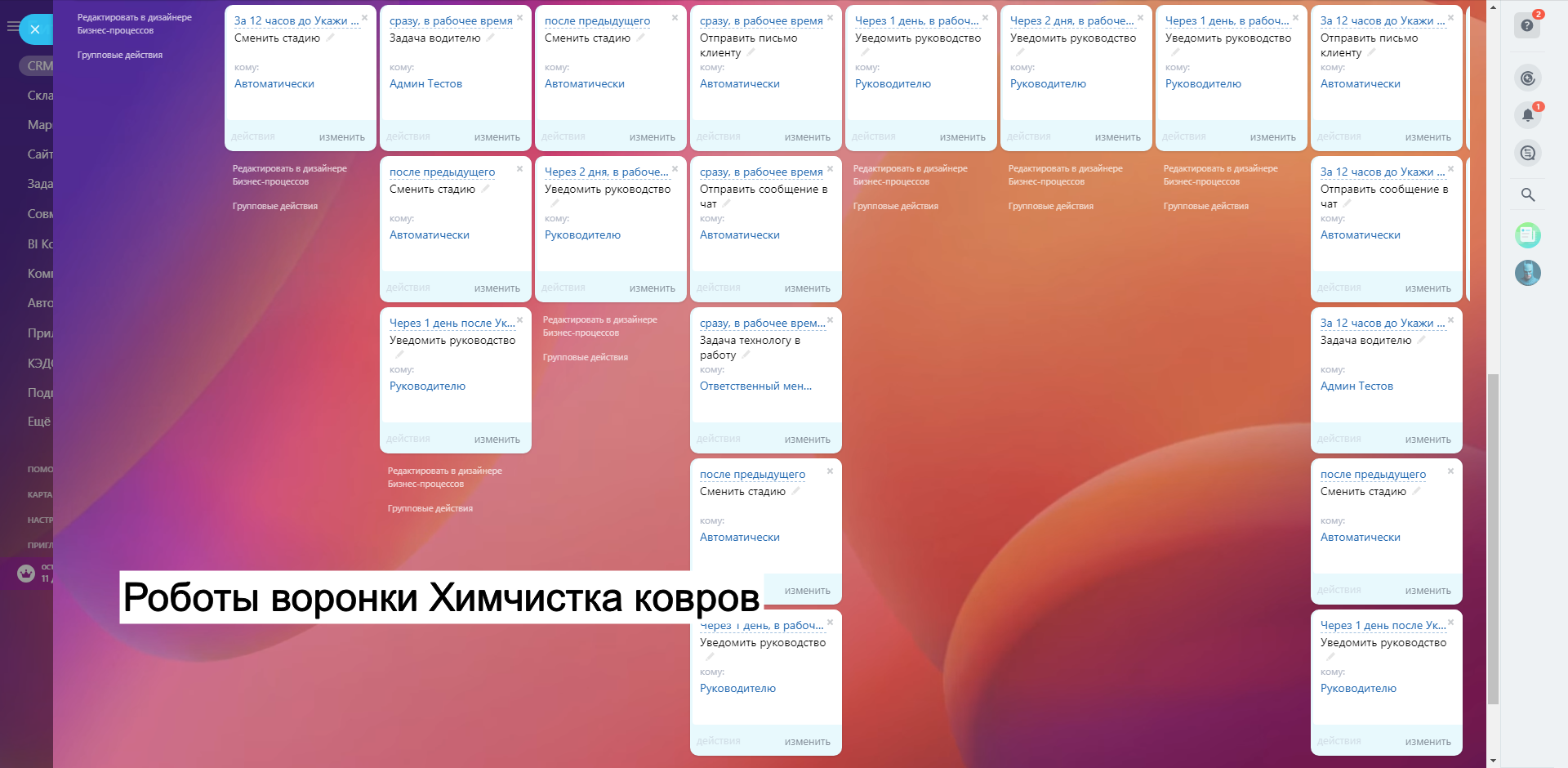Image resolution: width=1568 pixels, height=768 pixels.
Task: Open the 'Сайт' item in left menu
Action: 40,154
